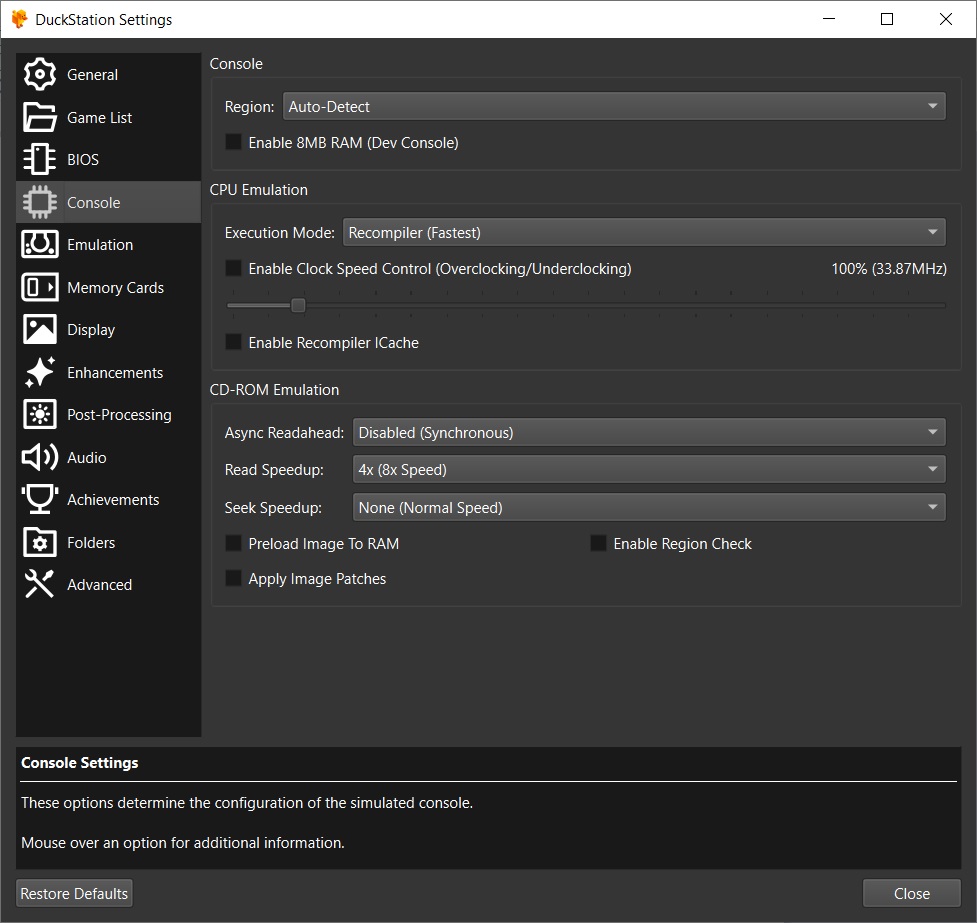
Task: Check Apply Image Patches option
Action: point(233,578)
